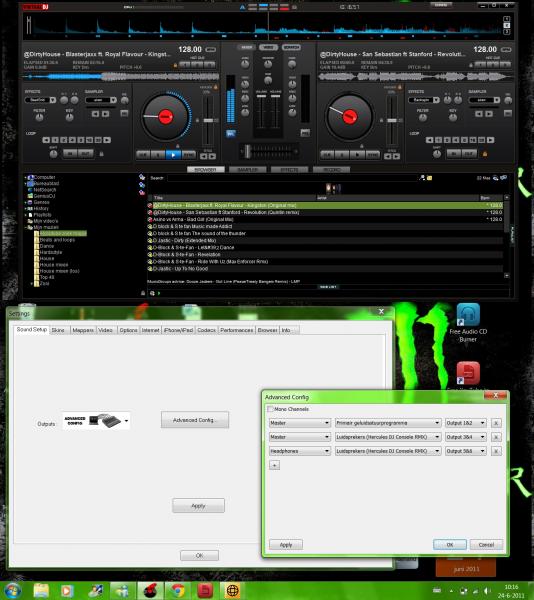Image resolution: width=534 pixels, height=600 pixels.
Task: Toggle the left deck smart loop lock icon
Action: tap(101, 154)
